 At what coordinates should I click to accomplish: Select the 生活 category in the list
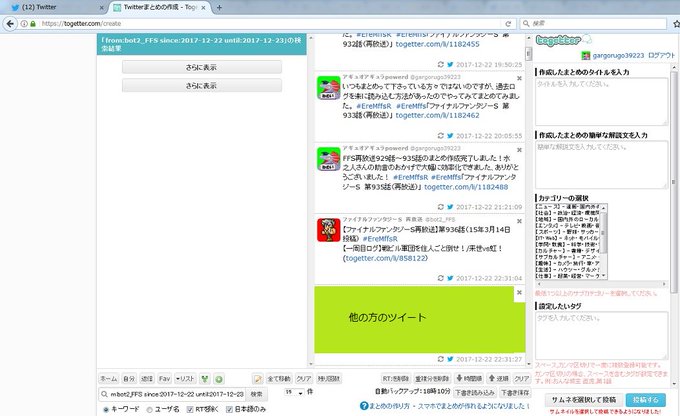[568, 269]
